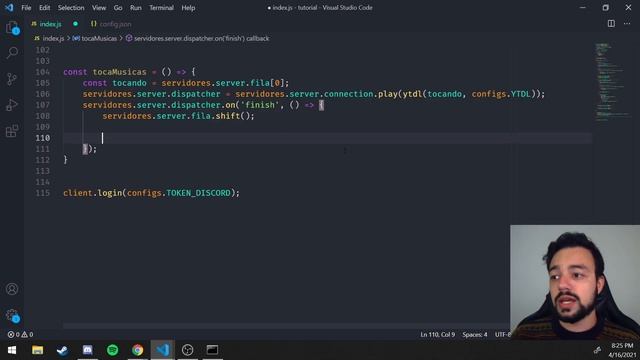This screenshot has height=360, width=640.
Task: Click configs.YTDL on line 106
Action: [501, 94]
